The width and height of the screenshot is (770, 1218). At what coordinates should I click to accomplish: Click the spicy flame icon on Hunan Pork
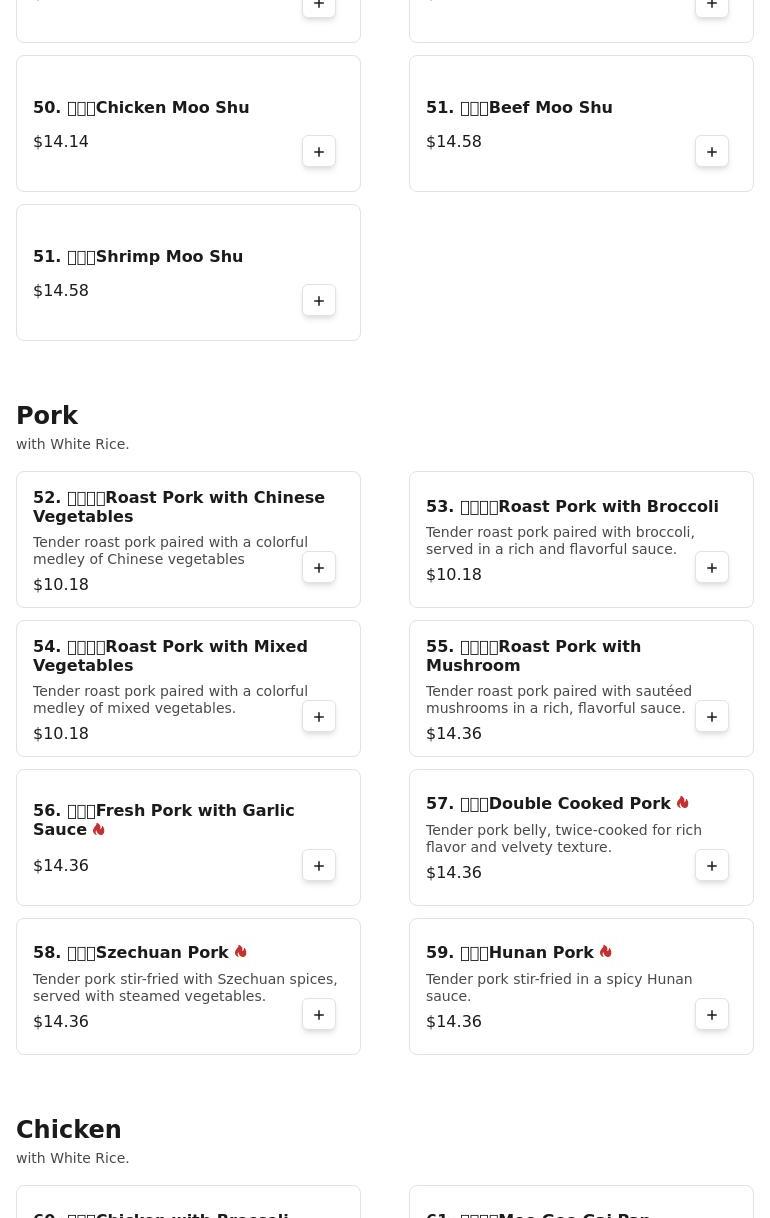(x=605, y=952)
